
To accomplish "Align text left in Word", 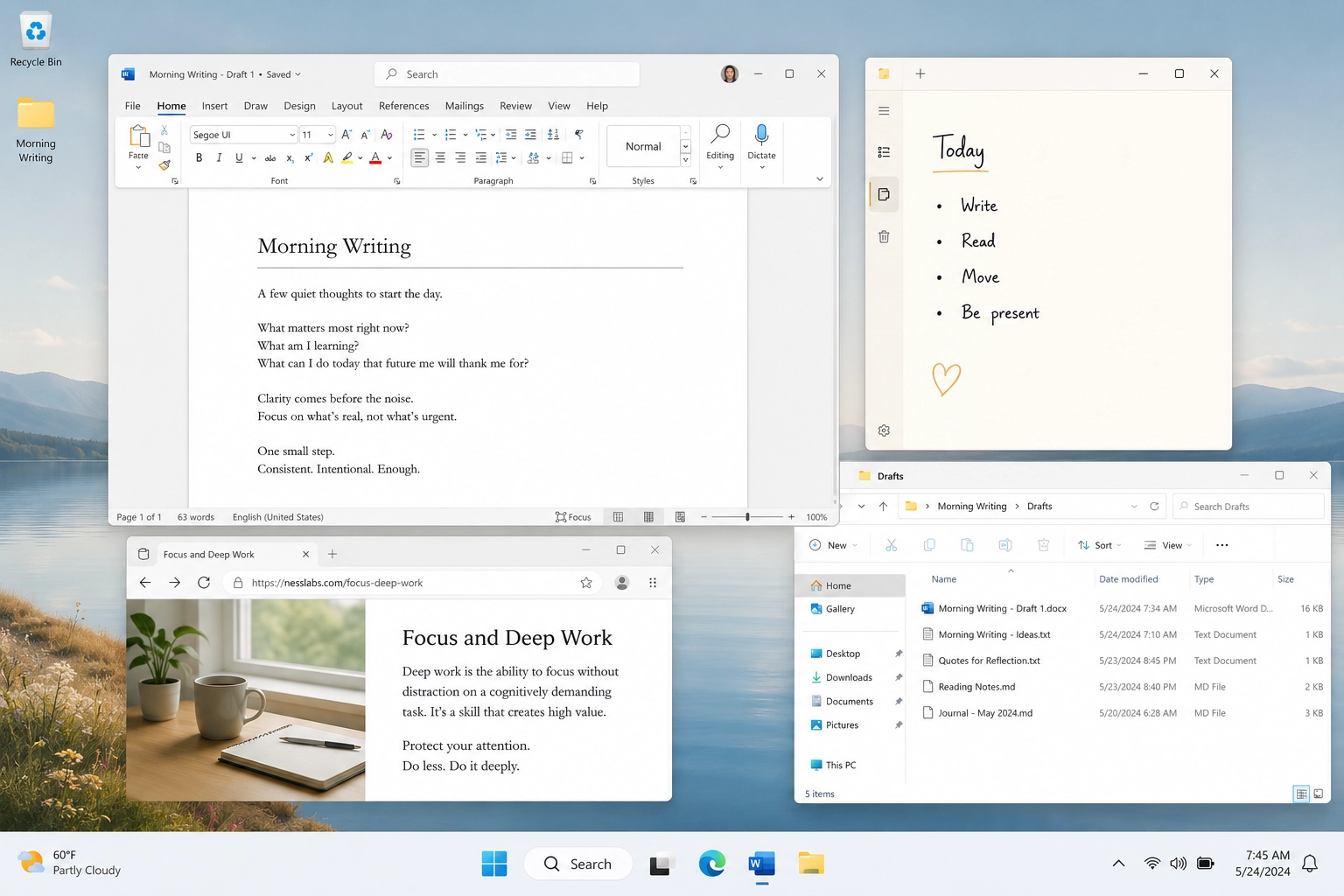I will [420, 158].
